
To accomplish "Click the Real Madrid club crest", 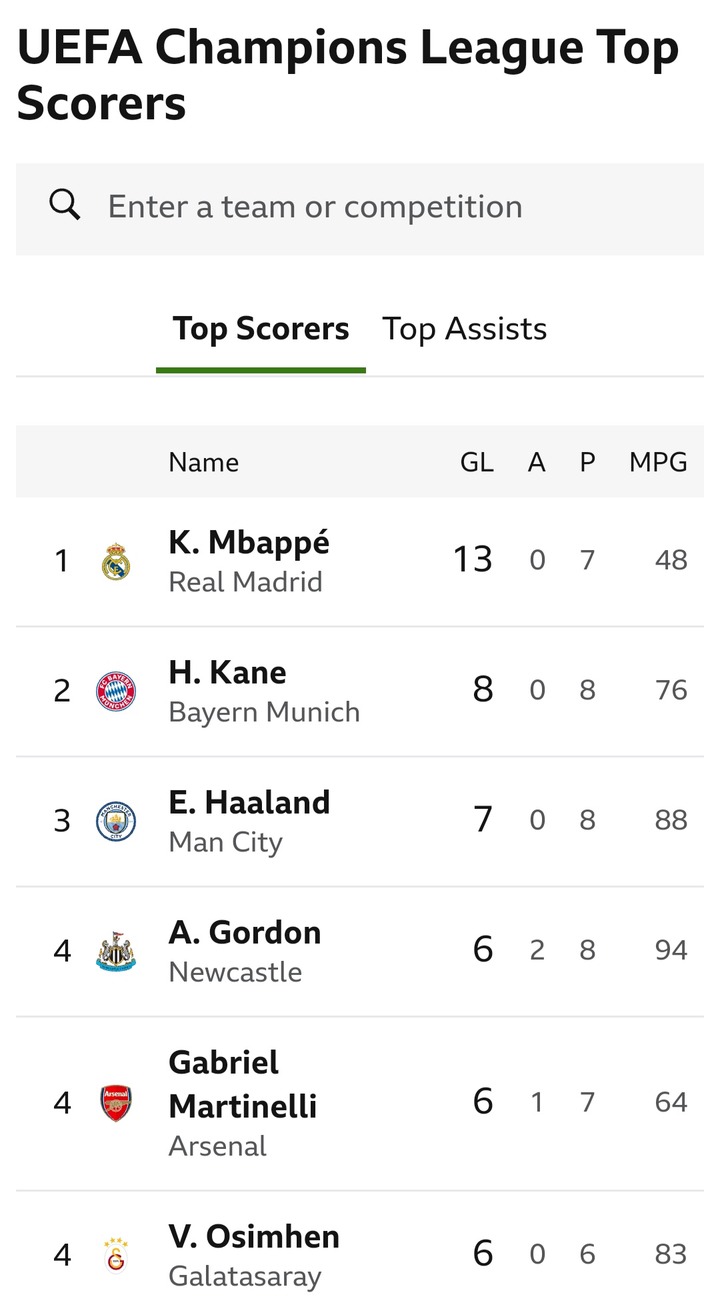I will [x=116, y=561].
